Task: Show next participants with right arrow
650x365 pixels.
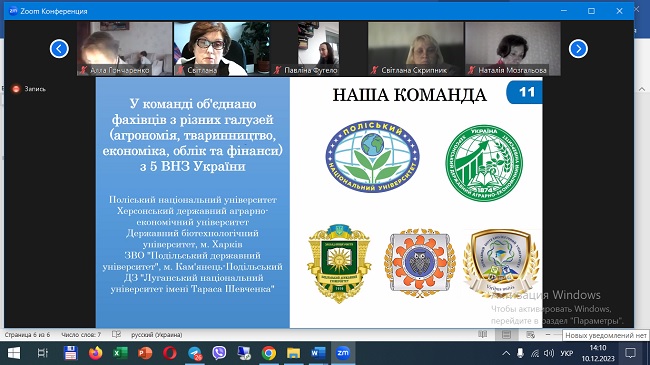Action: tap(578, 49)
